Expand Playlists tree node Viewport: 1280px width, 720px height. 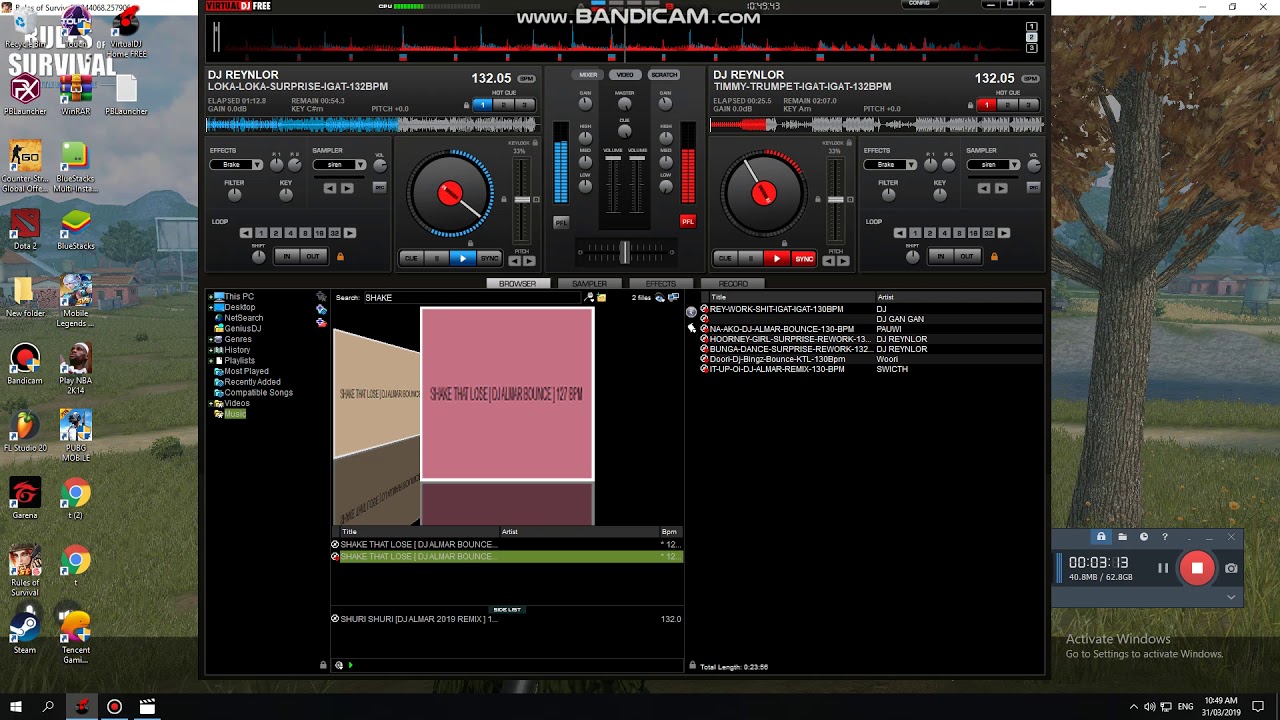pos(211,361)
